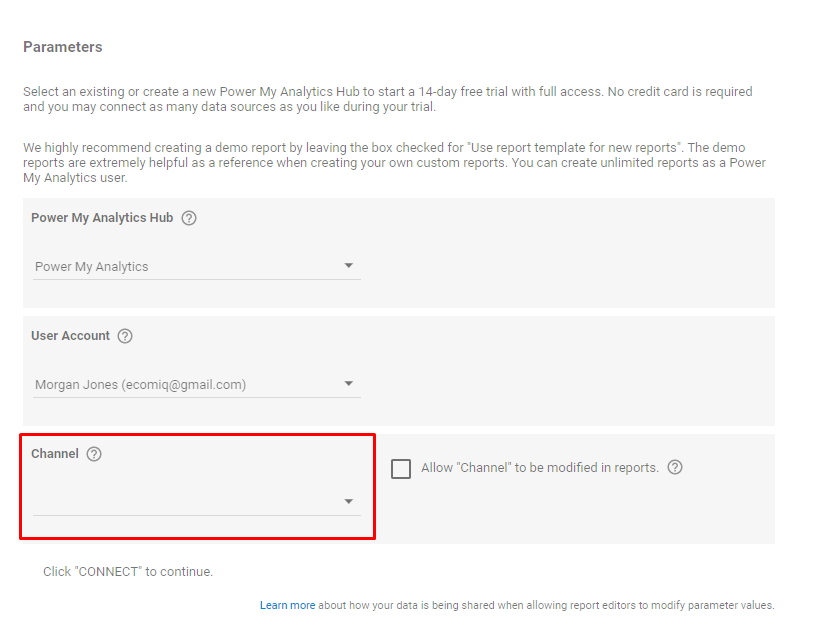Enable the Allow "Channel" to be modified checkbox
Image resolution: width=814 pixels, height=626 pixels.
(401, 469)
